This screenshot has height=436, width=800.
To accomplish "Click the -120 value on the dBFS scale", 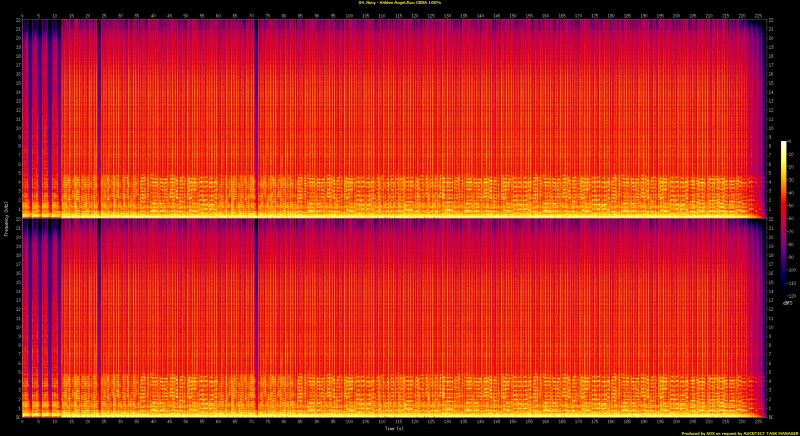I will point(792,296).
